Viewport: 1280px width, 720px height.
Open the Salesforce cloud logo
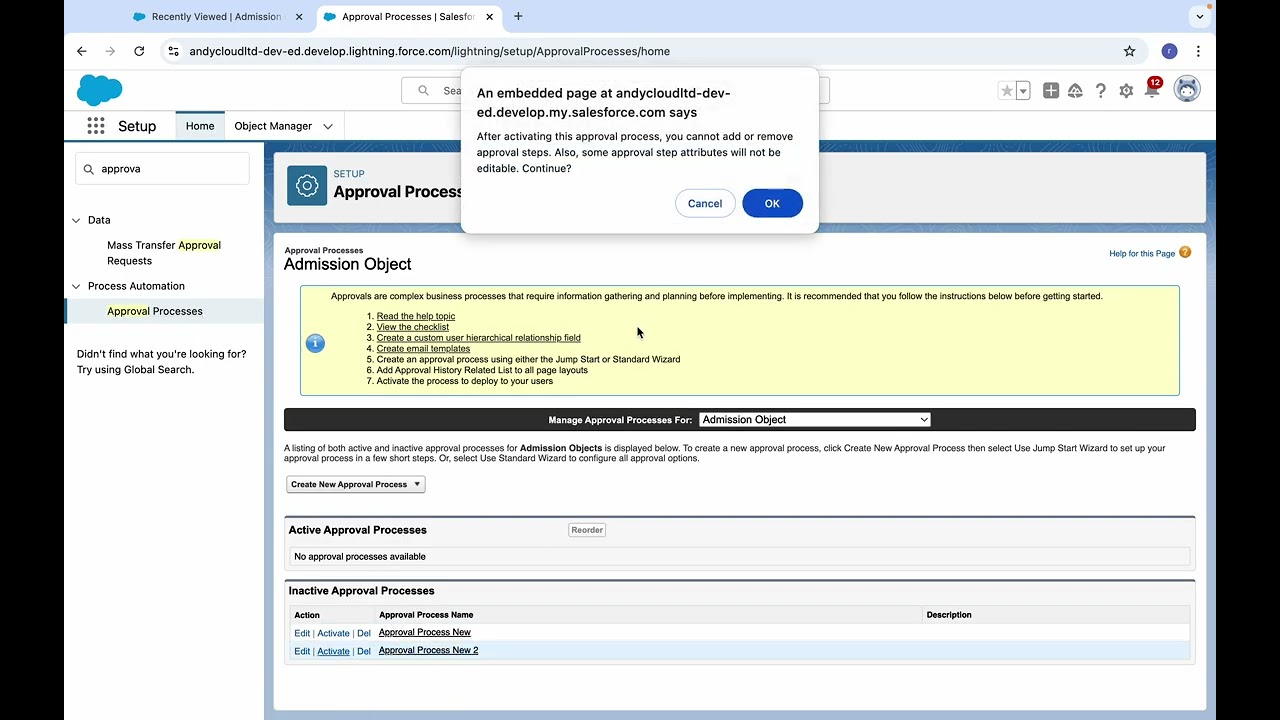tap(99, 90)
